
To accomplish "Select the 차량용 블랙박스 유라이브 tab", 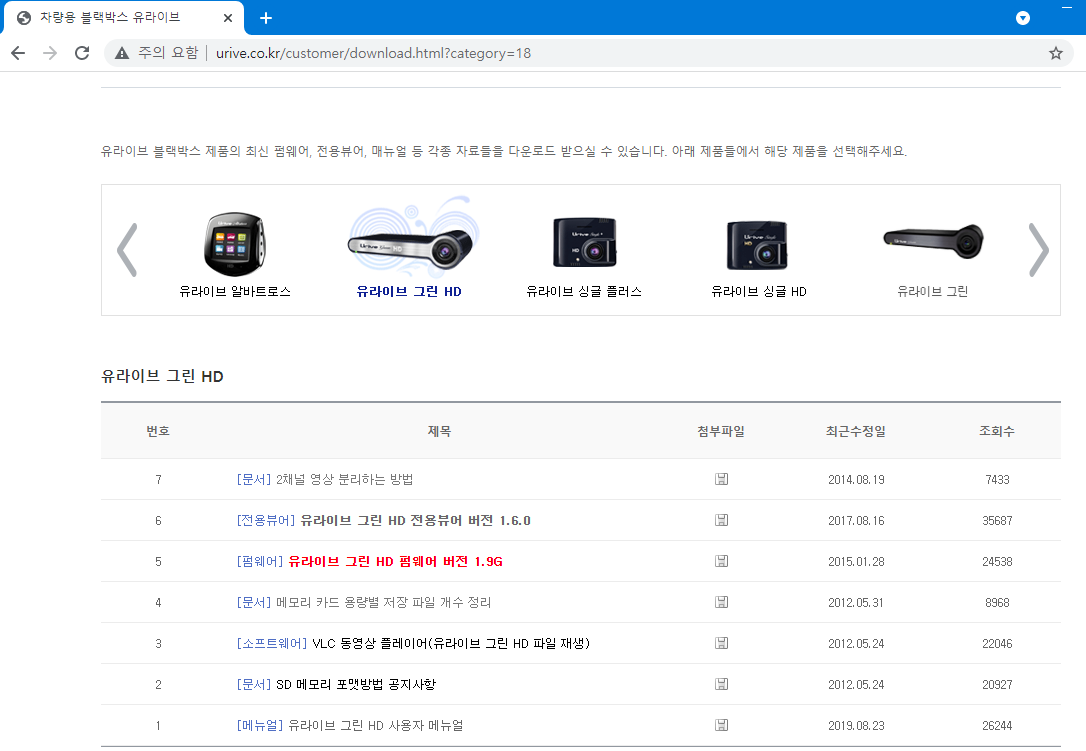I will pos(123,18).
